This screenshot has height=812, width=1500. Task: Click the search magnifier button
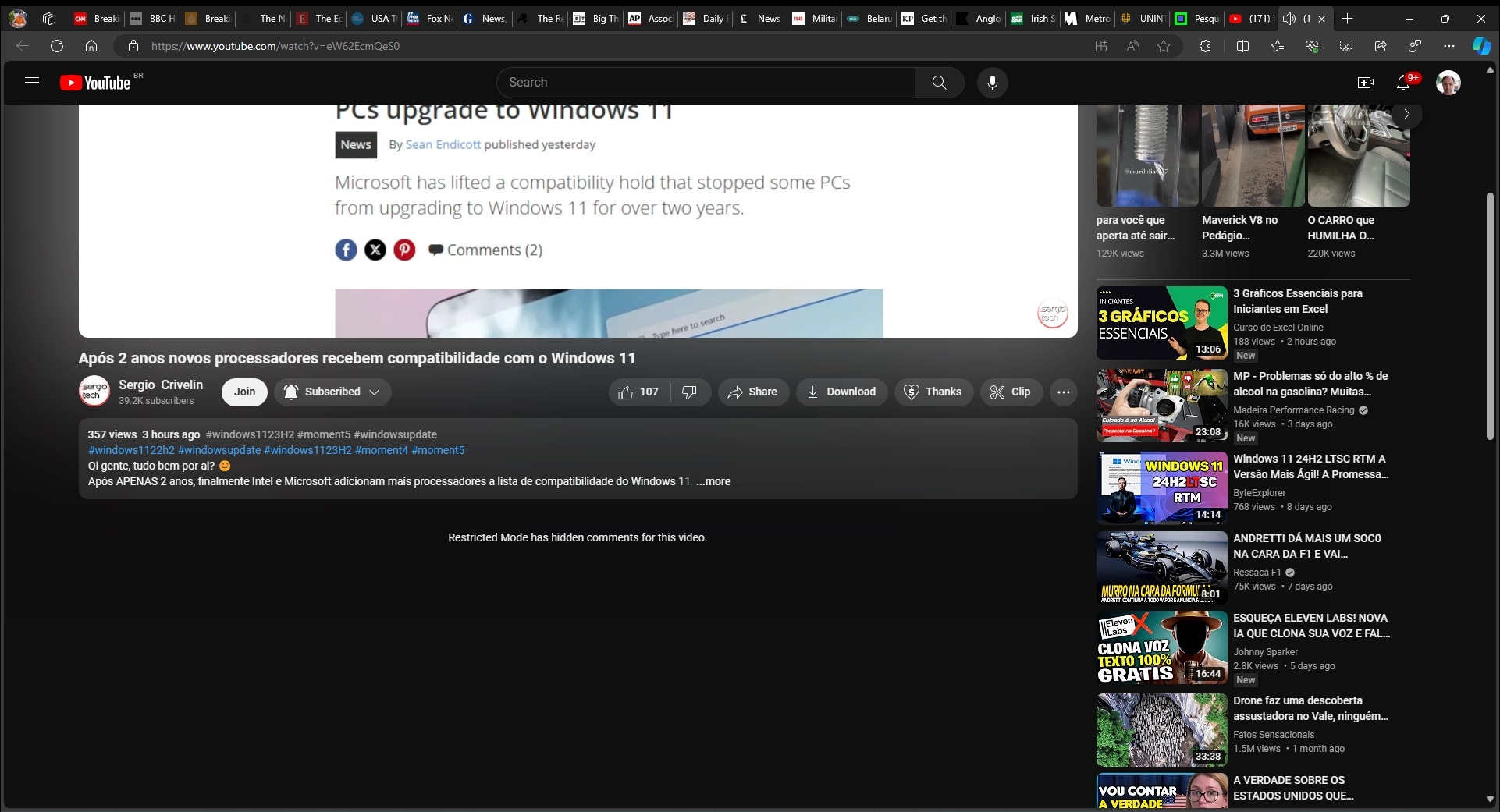click(x=940, y=83)
